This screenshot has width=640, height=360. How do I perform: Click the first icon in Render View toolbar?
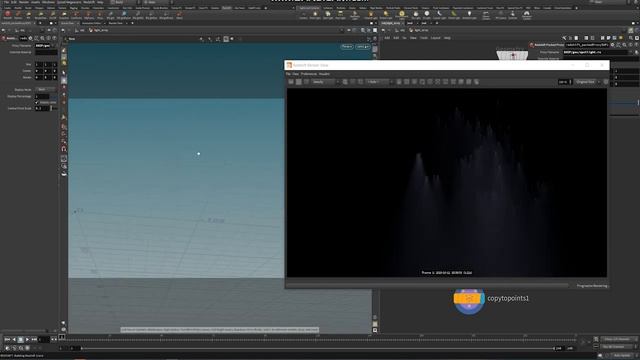(x=291, y=82)
